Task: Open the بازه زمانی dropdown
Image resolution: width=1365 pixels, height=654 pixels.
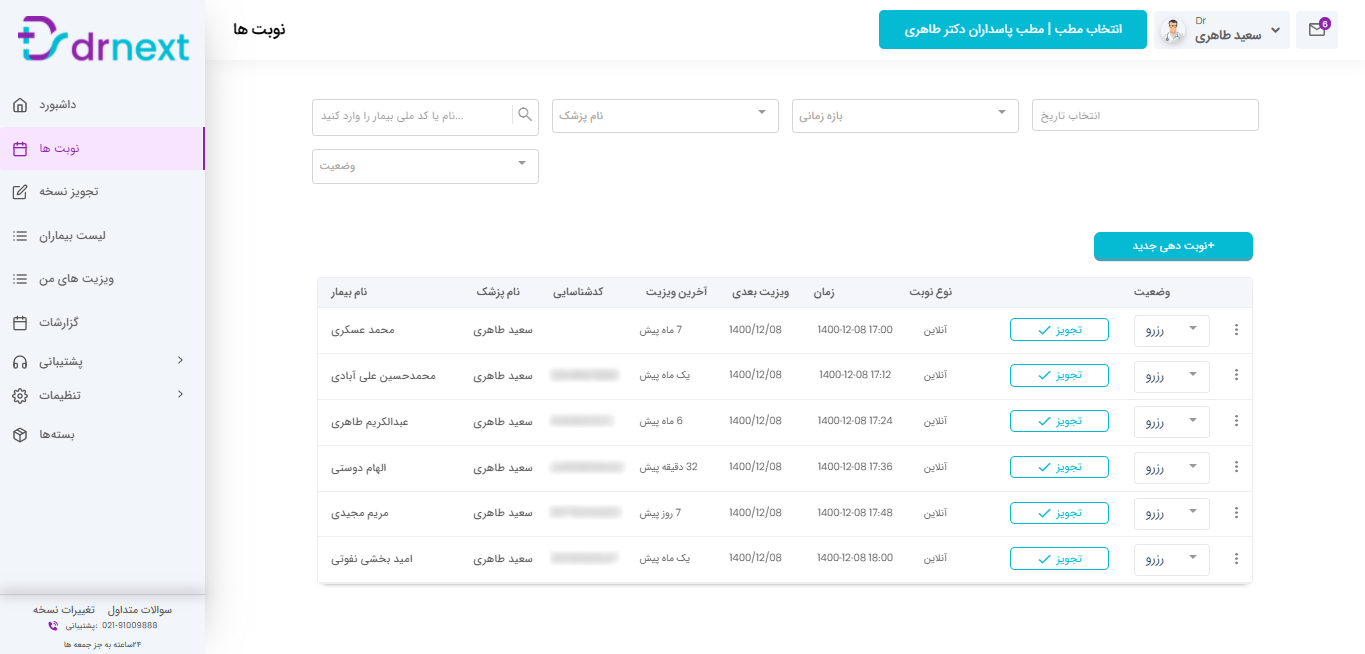Action: coord(905,115)
